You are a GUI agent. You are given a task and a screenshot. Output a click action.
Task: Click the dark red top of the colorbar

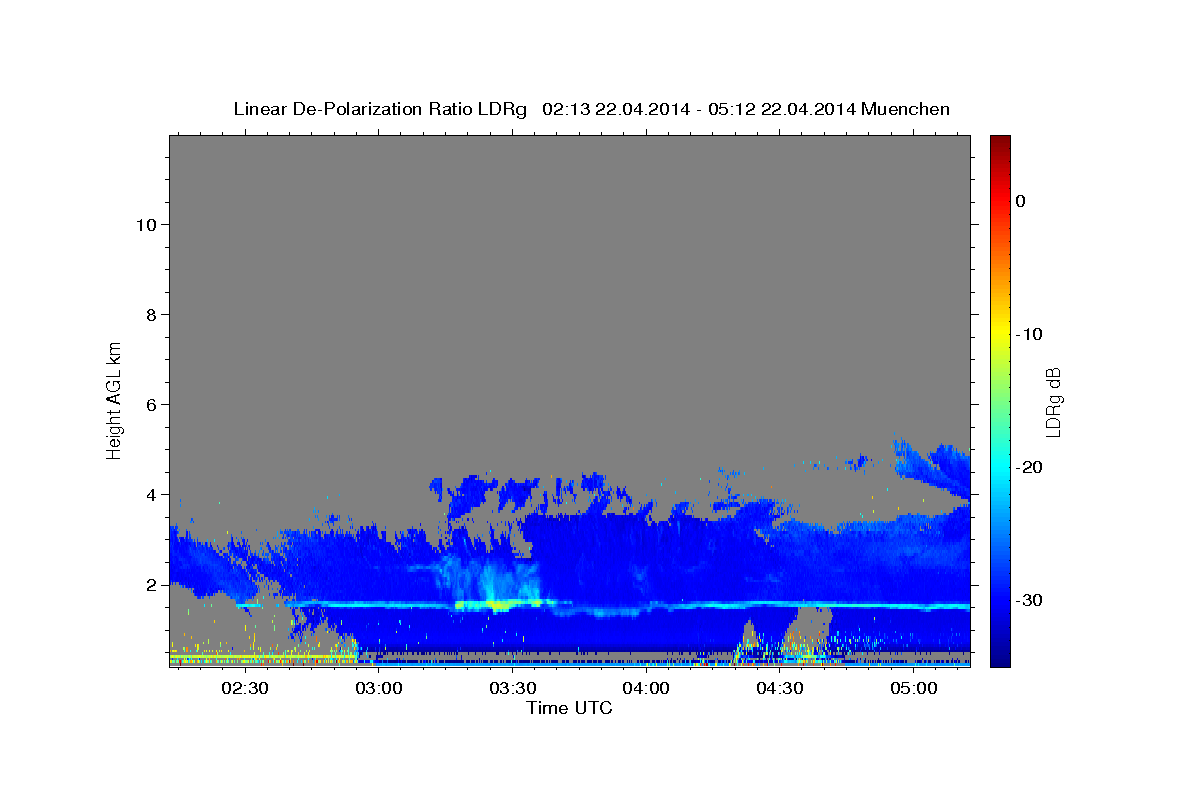pyautogui.click(x=1000, y=142)
